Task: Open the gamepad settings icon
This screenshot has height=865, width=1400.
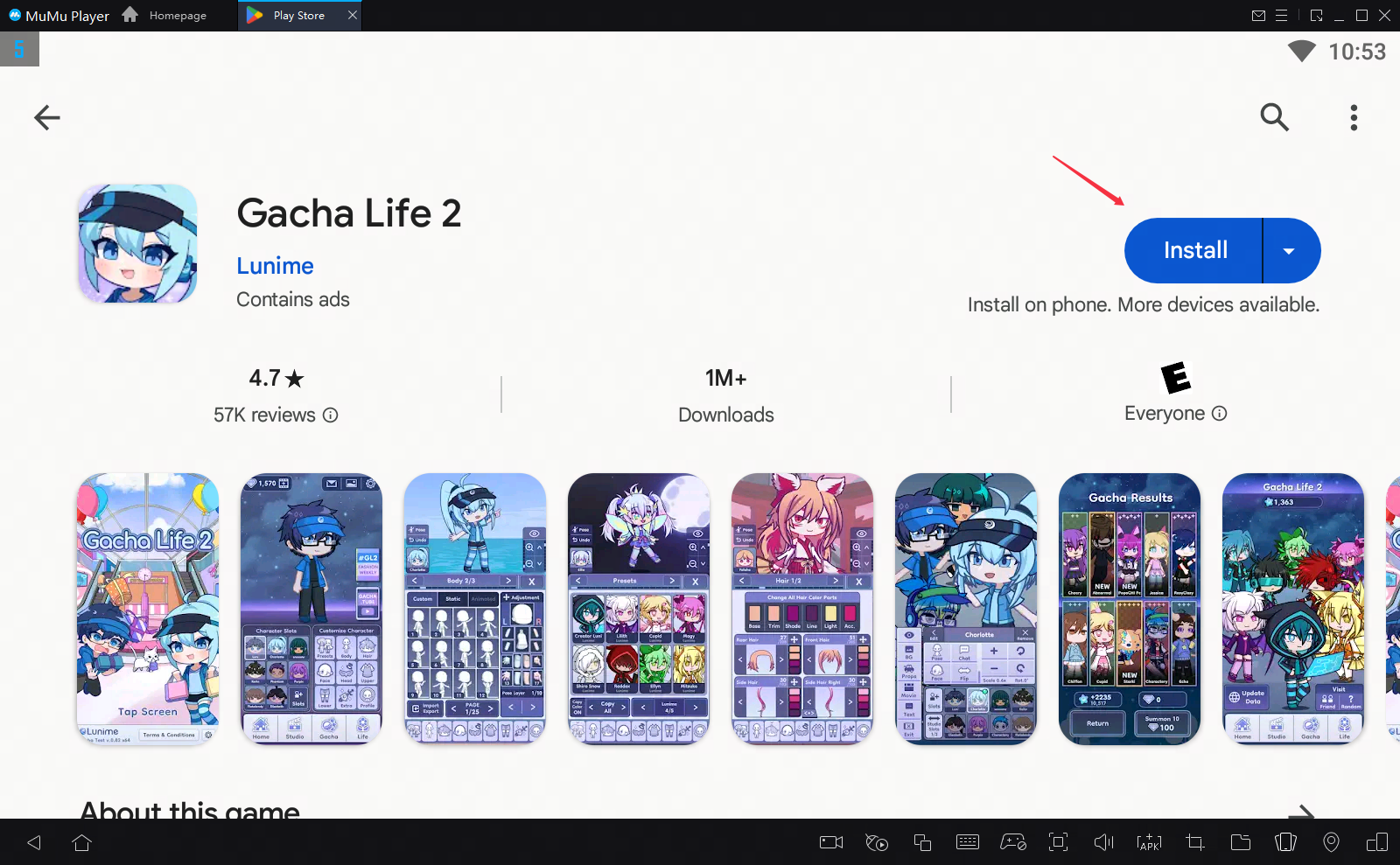Action: [x=1013, y=842]
